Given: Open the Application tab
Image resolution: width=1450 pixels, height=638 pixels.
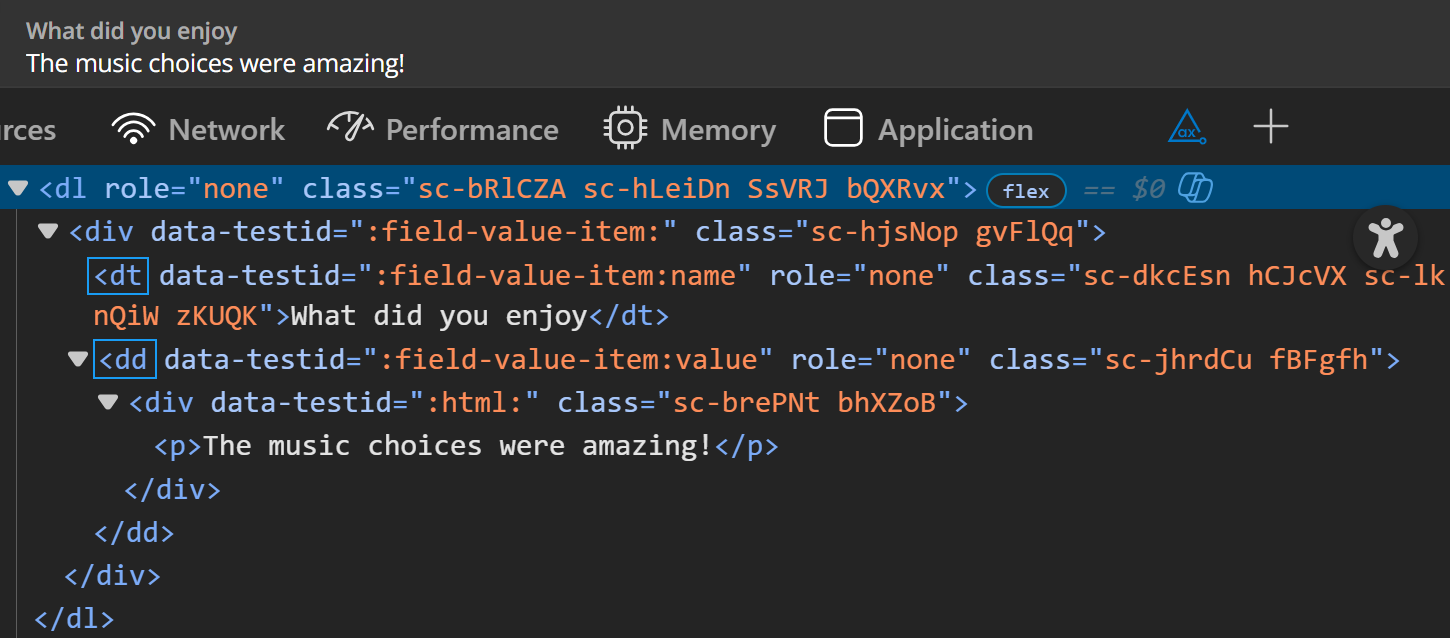Looking at the screenshot, I should [955, 129].
